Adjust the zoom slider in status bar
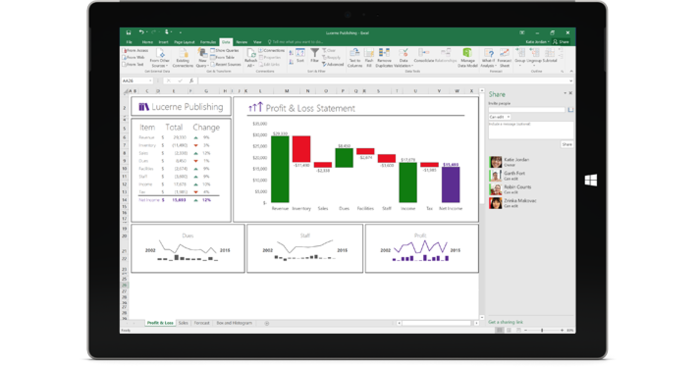Image resolution: width=700 pixels, height=367 pixels. pyautogui.click(x=542, y=330)
